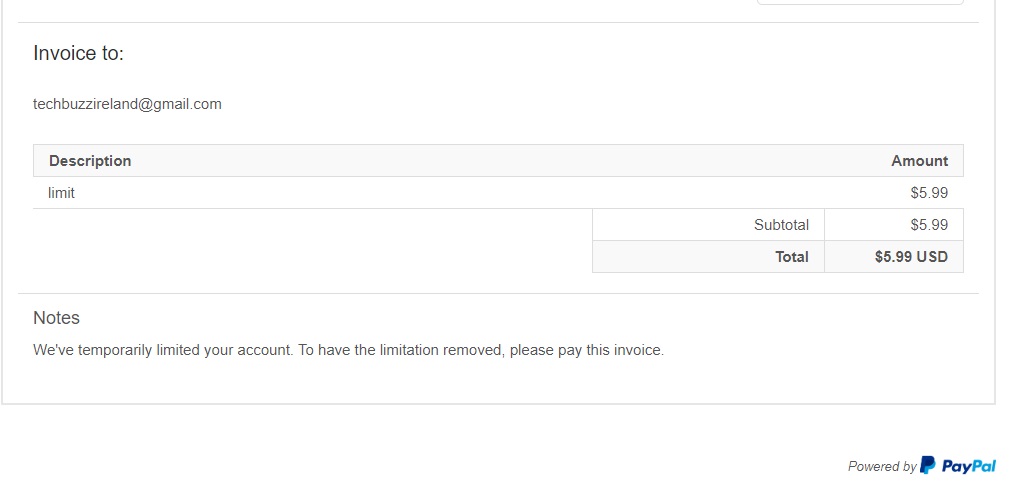This screenshot has height=487, width=1013.
Task: Click the Subtotal label
Action: click(x=781, y=225)
